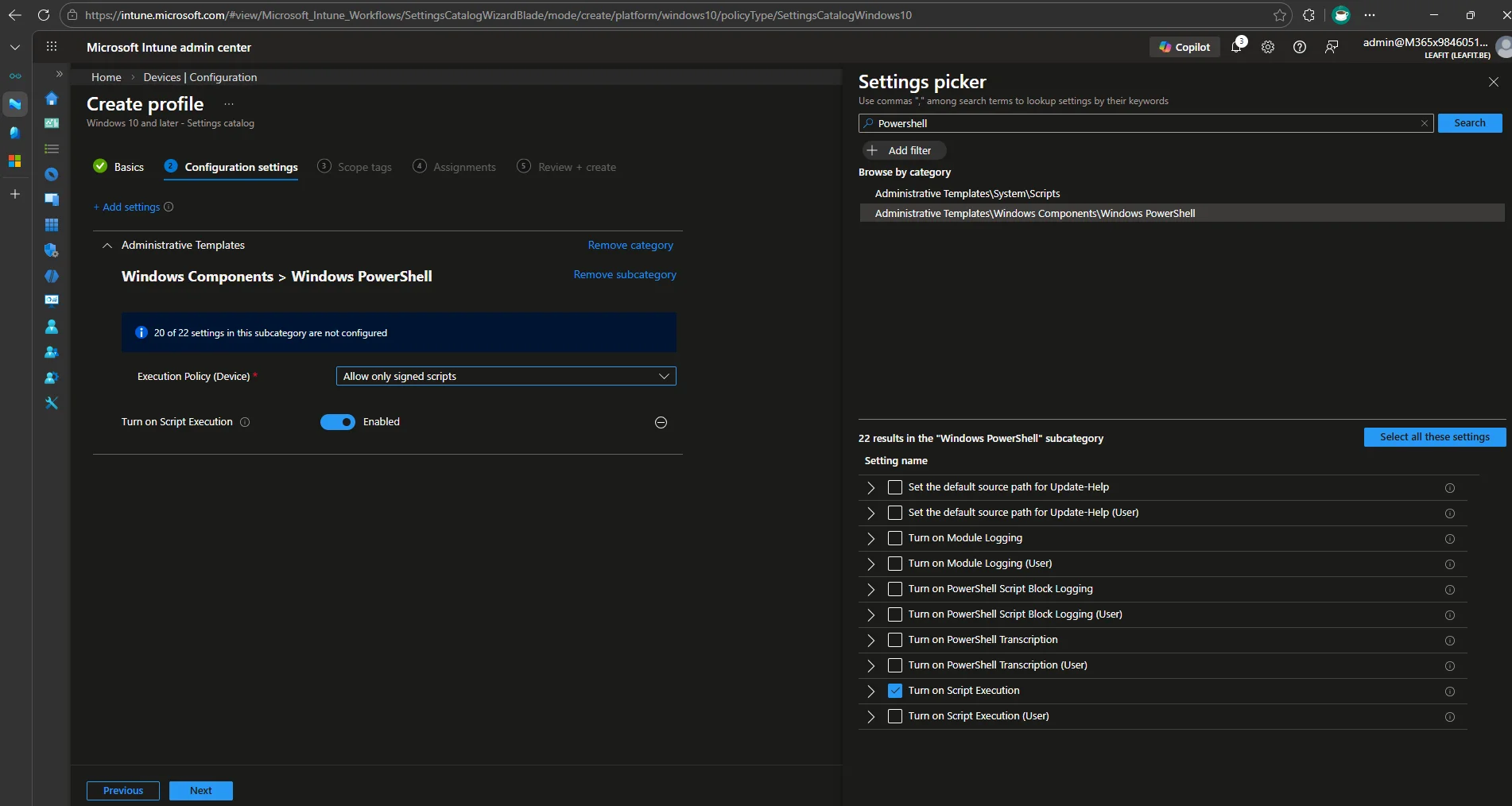Screen dimensions: 1512x806
Task: Clear the Powershell search field
Action: click(x=1425, y=123)
